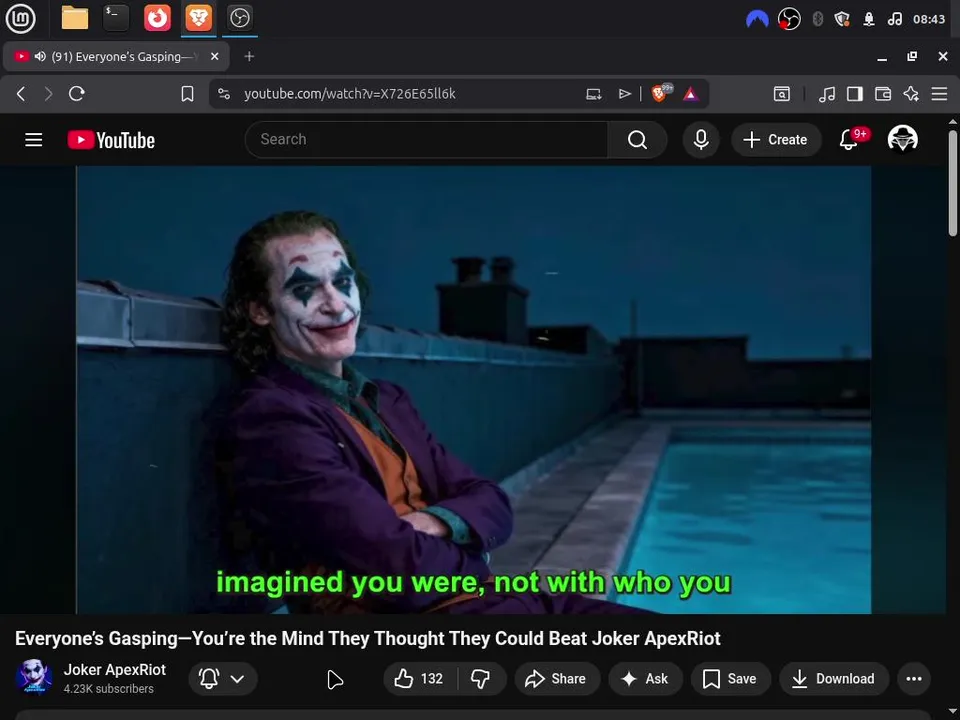This screenshot has height=720, width=960.
Task: Launch the Files folder from the panel
Action: (x=75, y=18)
